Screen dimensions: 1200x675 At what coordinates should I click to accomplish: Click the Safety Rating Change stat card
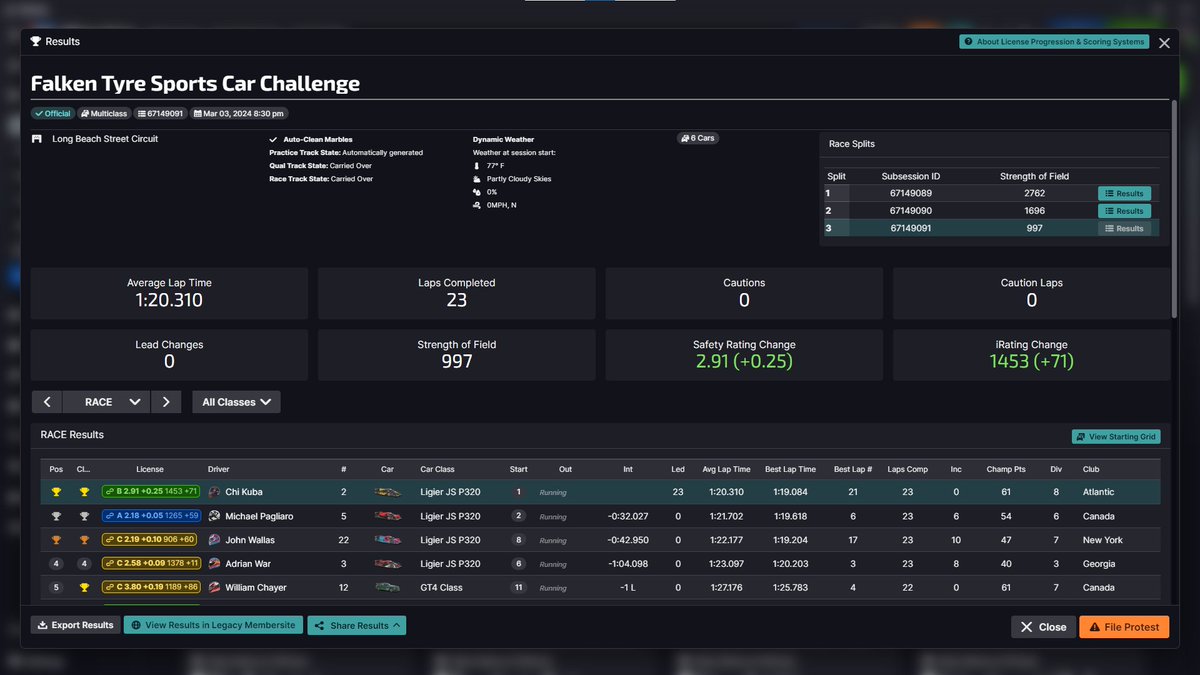click(x=744, y=355)
